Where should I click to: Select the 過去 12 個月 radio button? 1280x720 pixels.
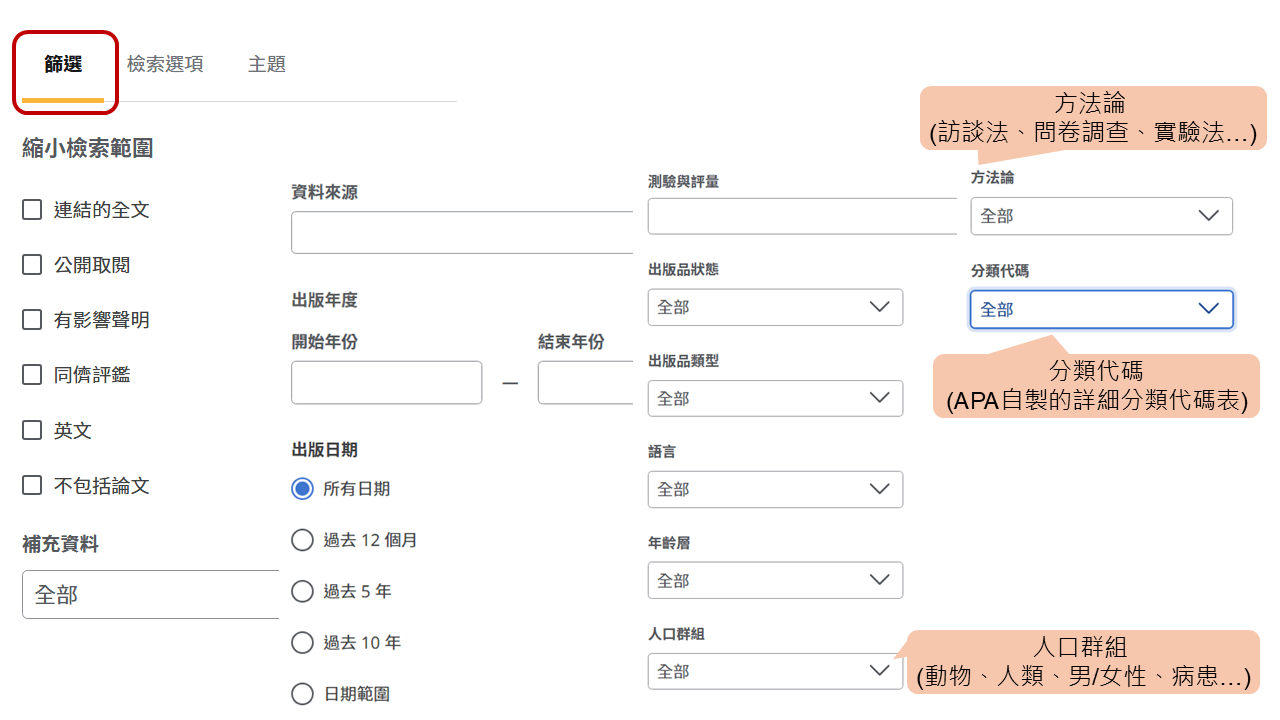(302, 540)
